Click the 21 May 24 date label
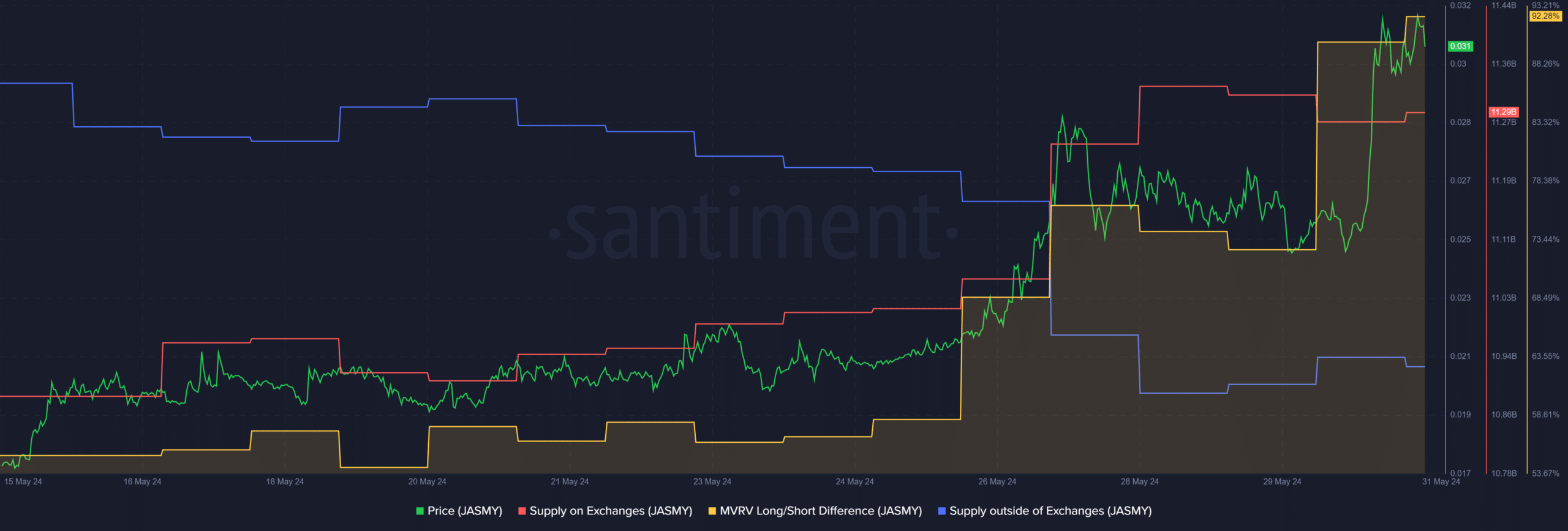This screenshot has height=531, width=1568. click(570, 481)
